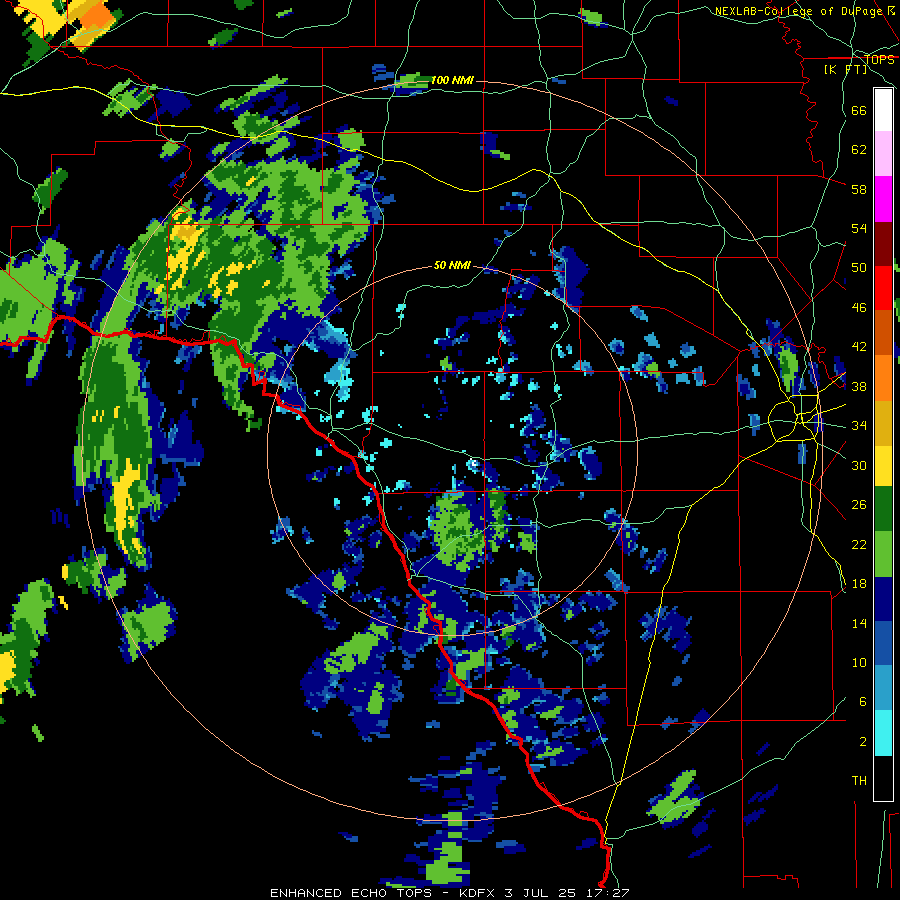Click the legend value '58'
The image size is (900, 900).
click(859, 189)
